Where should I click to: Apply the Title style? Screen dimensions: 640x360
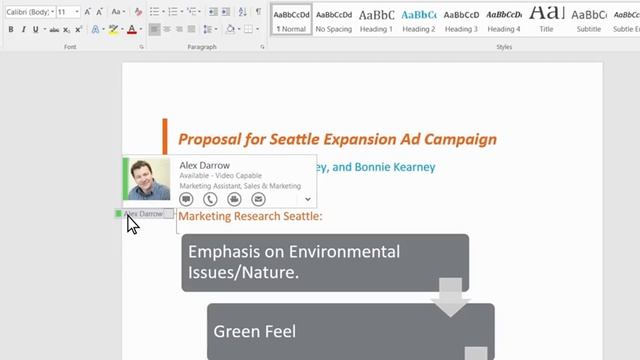pos(546,19)
